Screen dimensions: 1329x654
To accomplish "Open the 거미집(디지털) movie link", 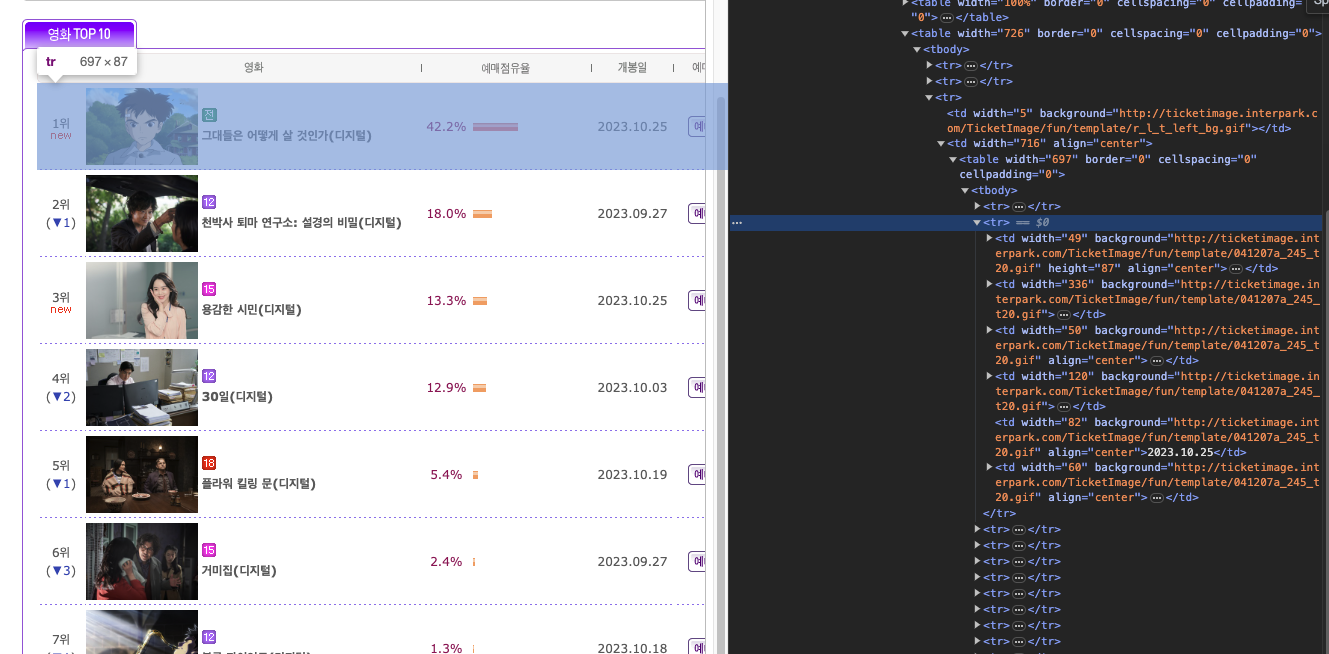I will pyautogui.click(x=239, y=570).
